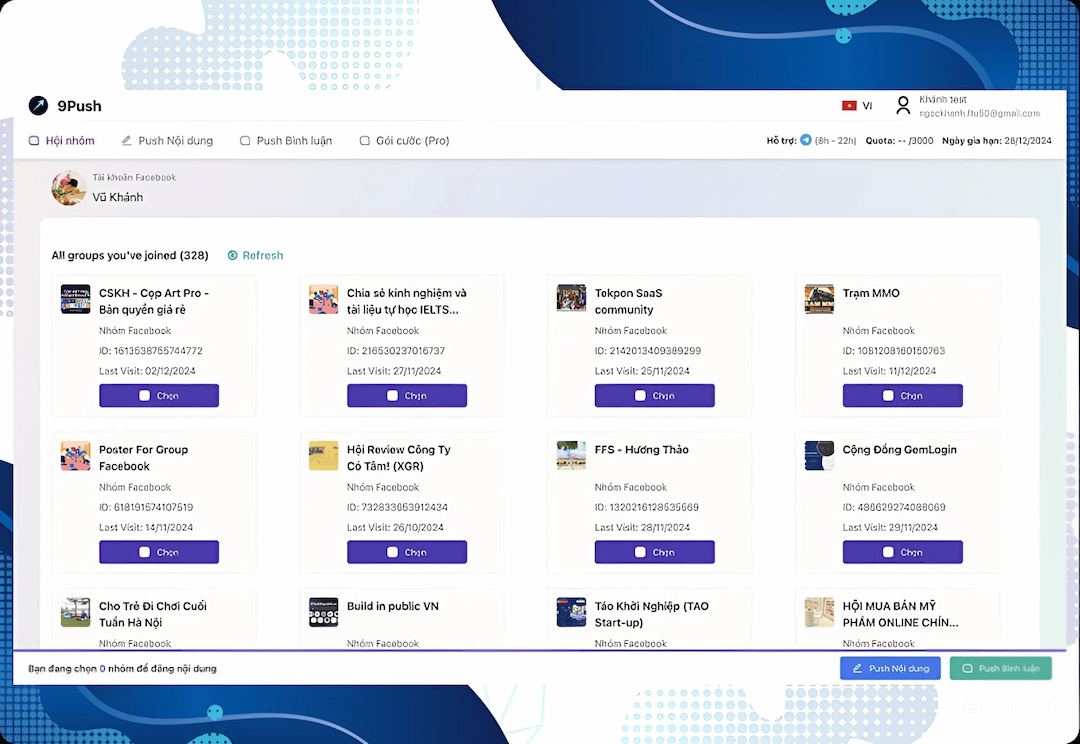Click Tekpon SaaS community thumbnail
Viewport: 1080px width, 744px height.
coord(572,299)
